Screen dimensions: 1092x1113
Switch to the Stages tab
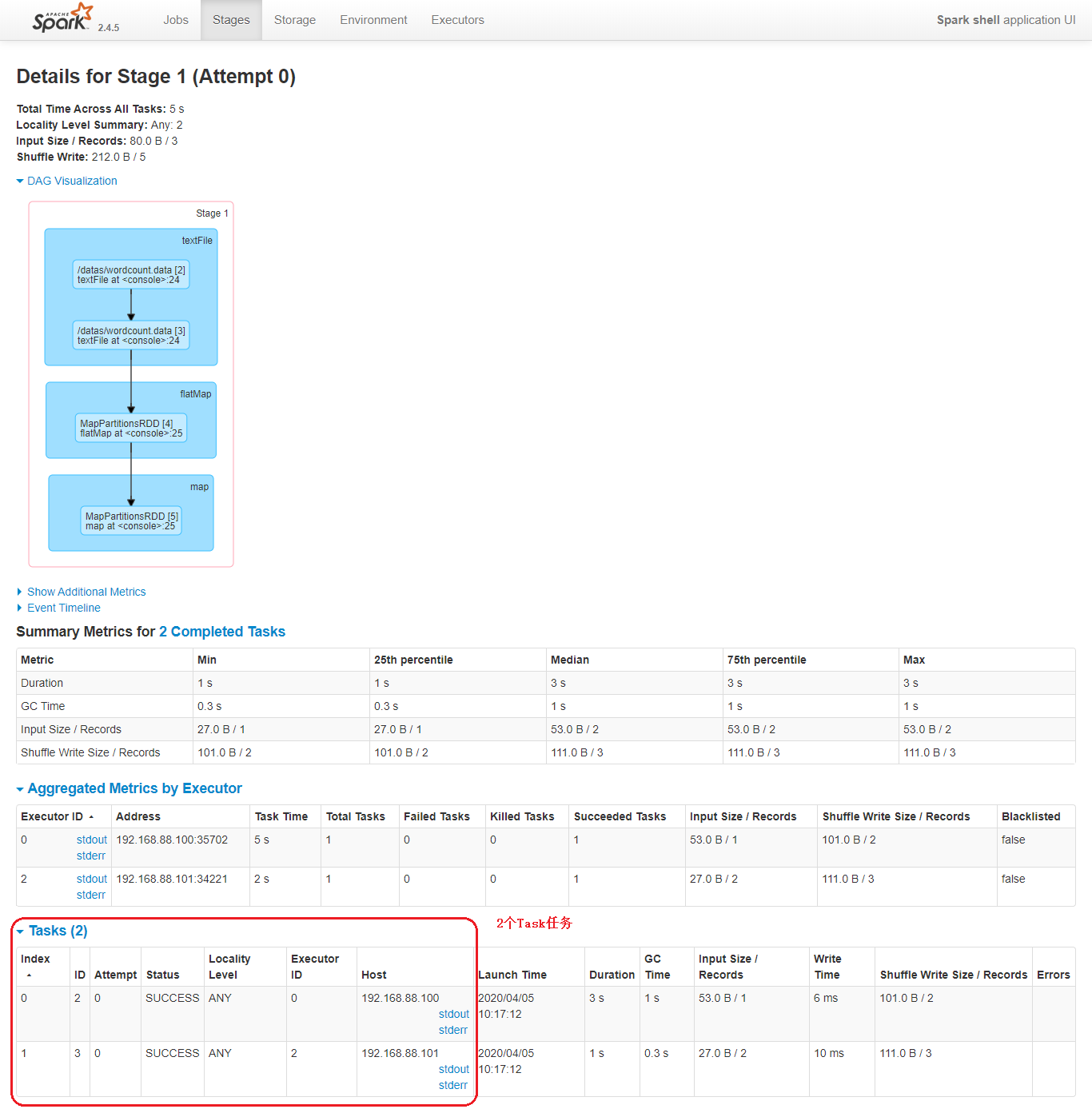(x=231, y=20)
